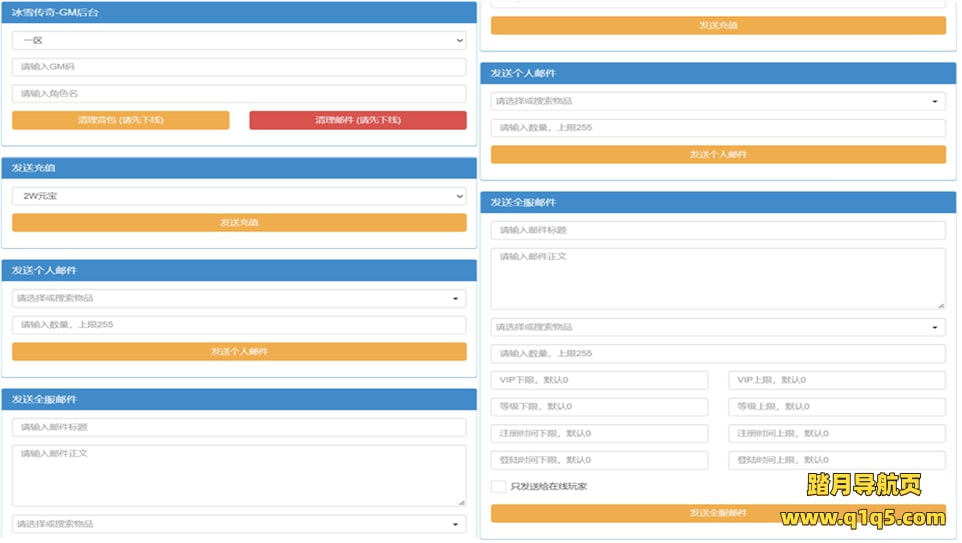Expand the 2W元宝 recharge amount dropdown

[239, 196]
